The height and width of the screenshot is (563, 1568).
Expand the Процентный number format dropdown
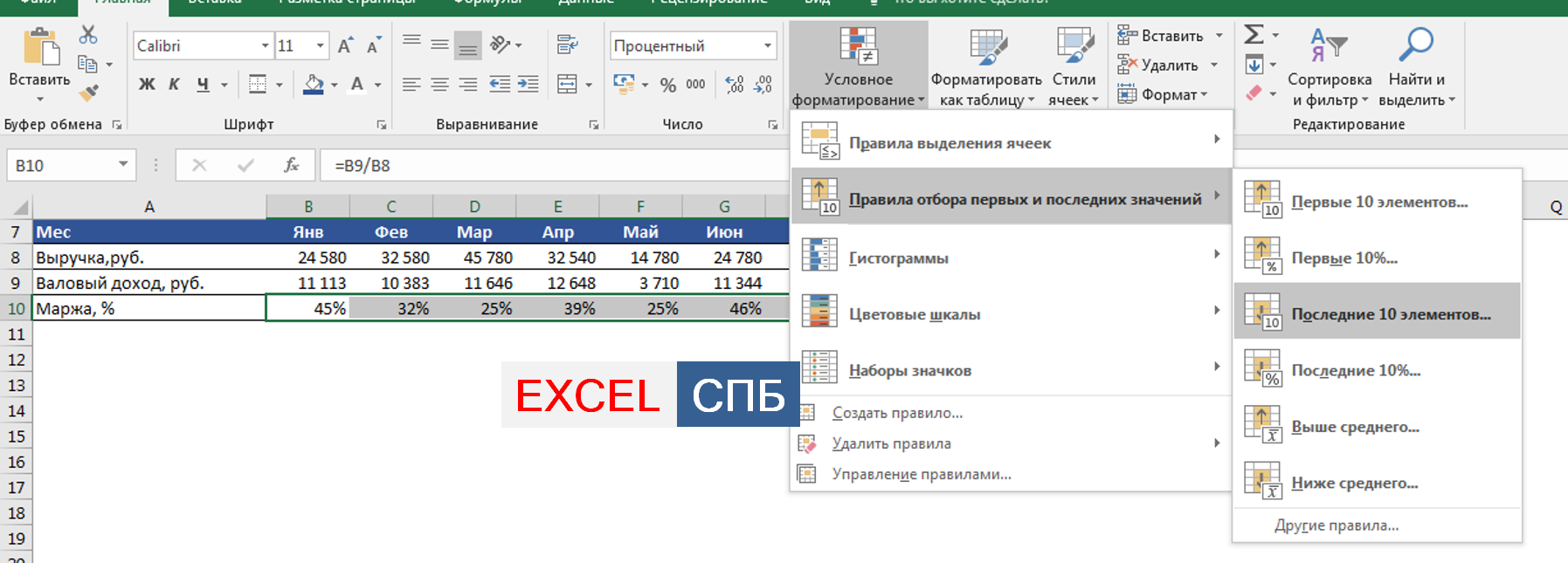768,45
